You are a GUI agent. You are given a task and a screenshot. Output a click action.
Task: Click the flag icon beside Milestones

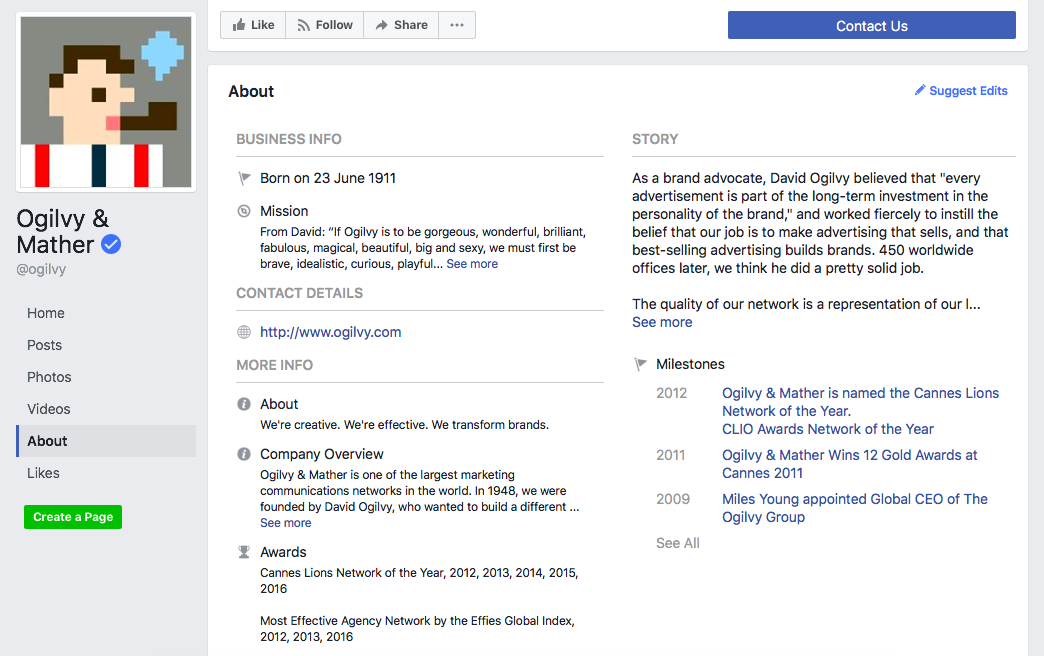pos(641,364)
